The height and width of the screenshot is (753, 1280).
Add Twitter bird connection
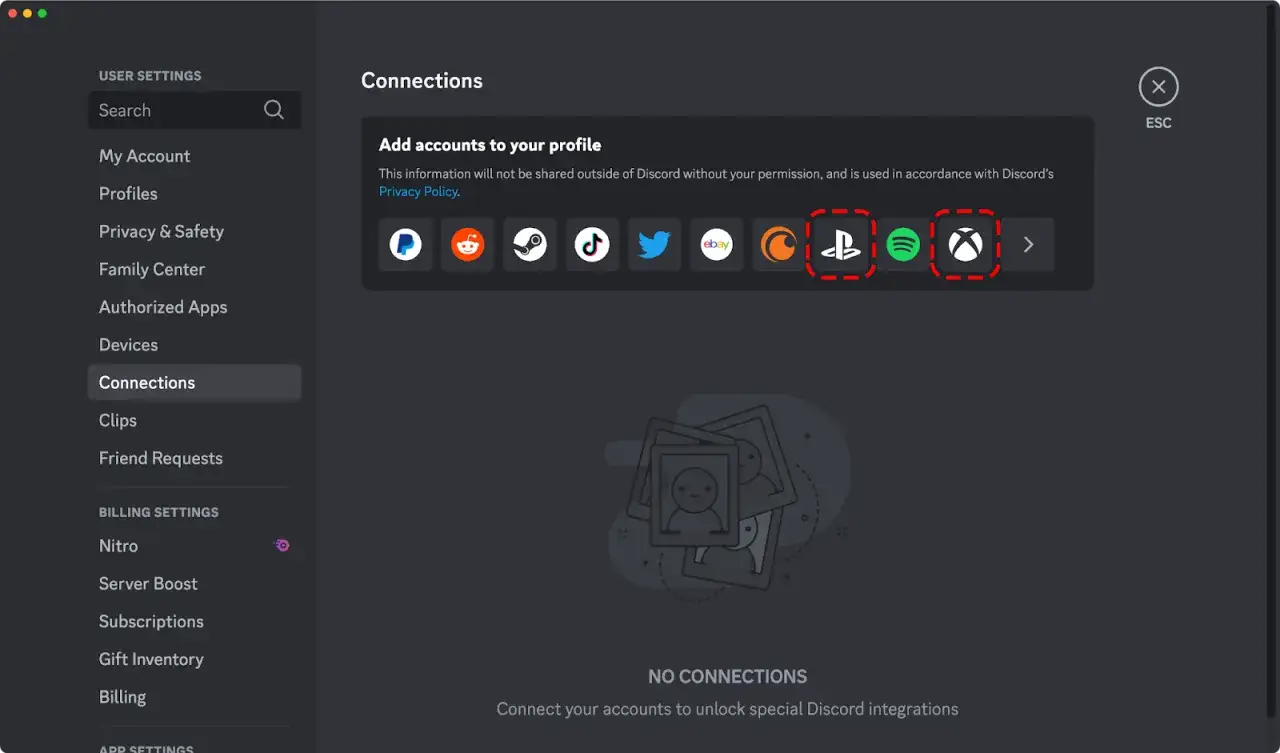click(654, 245)
